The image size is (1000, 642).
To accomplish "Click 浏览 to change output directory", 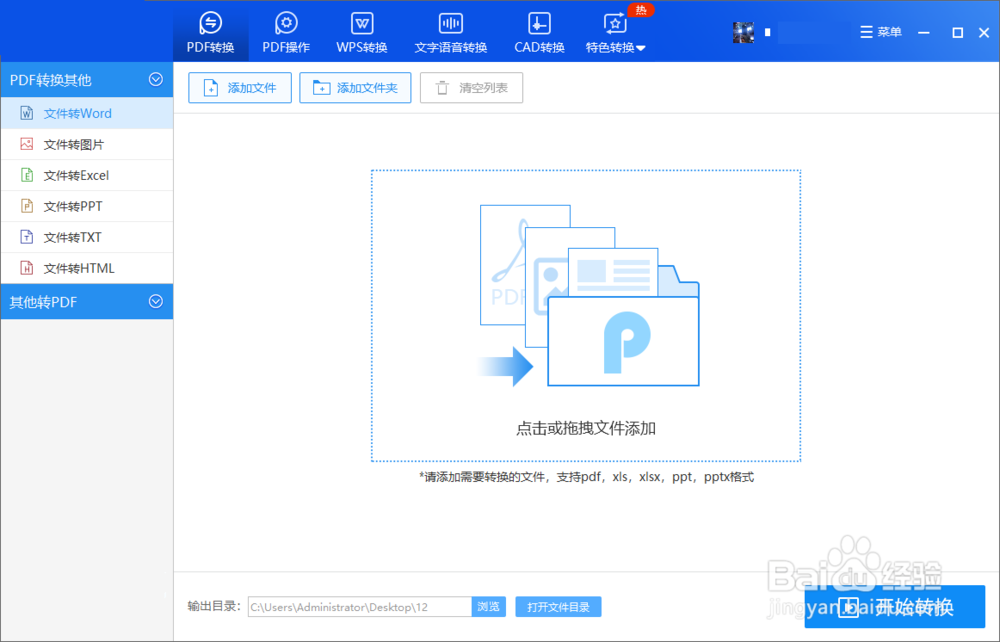I will (489, 606).
